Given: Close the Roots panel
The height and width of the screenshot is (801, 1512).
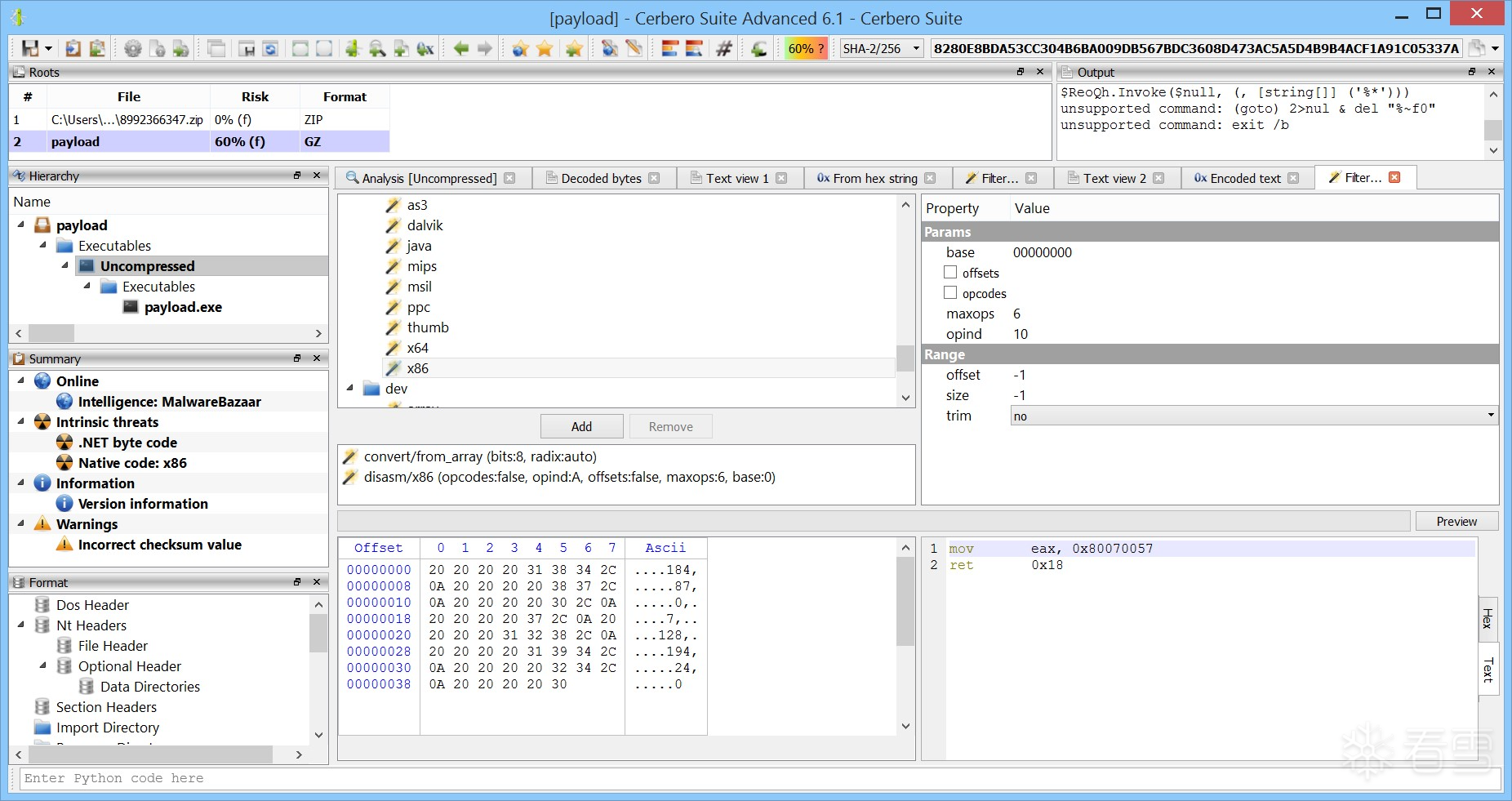Looking at the screenshot, I should point(1040,72).
